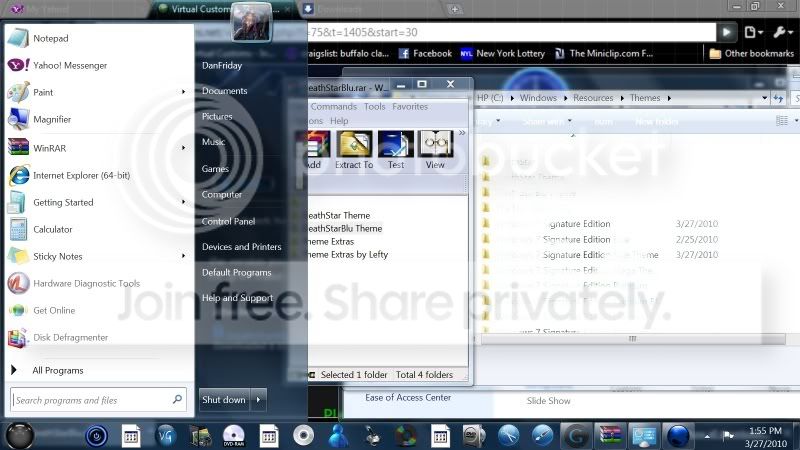800x450 pixels.
Task: Open Calculator from the Start menu
Action: [x=97, y=229]
